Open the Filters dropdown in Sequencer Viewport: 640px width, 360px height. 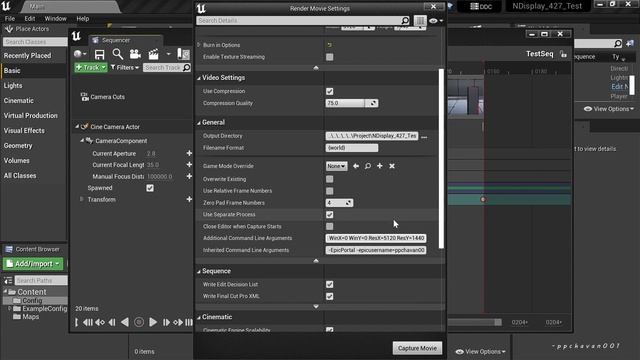(x=125, y=67)
